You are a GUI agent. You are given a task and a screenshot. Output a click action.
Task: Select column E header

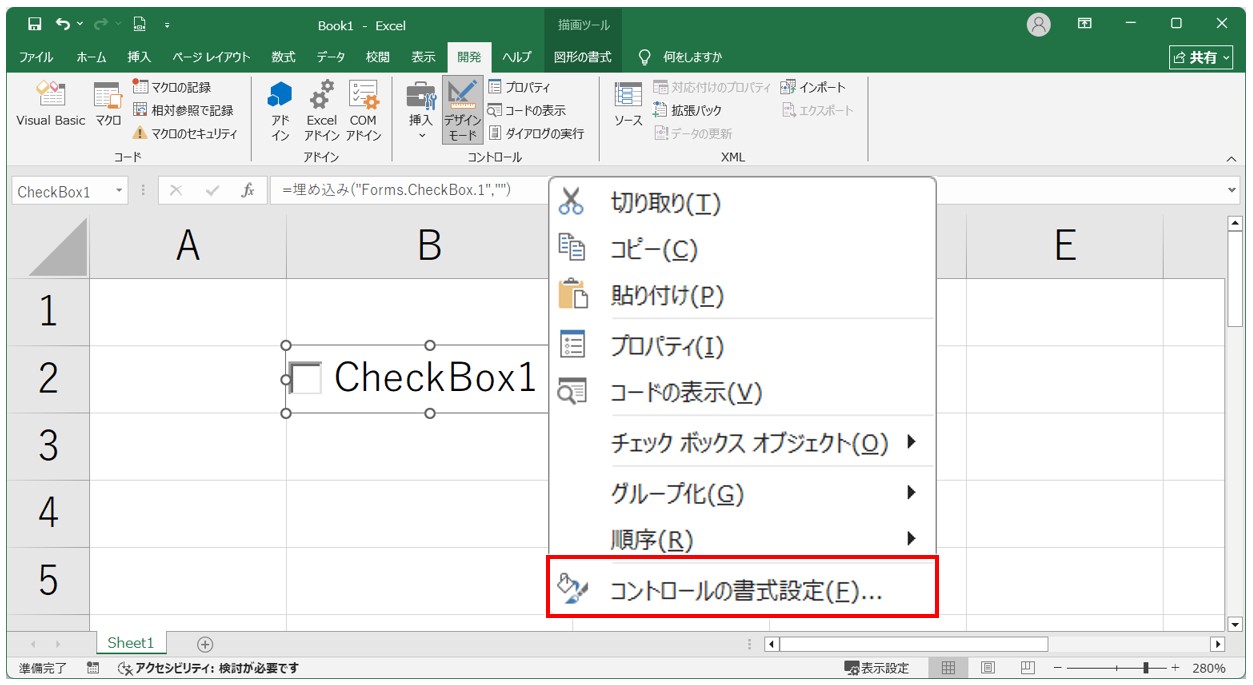click(1065, 246)
